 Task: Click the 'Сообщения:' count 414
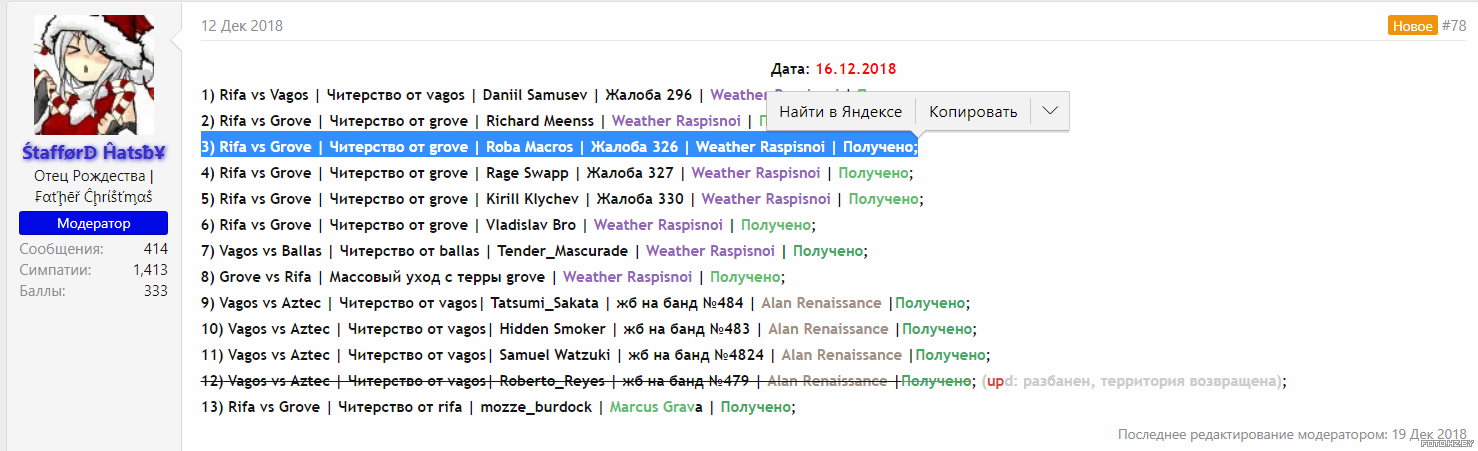pos(155,249)
